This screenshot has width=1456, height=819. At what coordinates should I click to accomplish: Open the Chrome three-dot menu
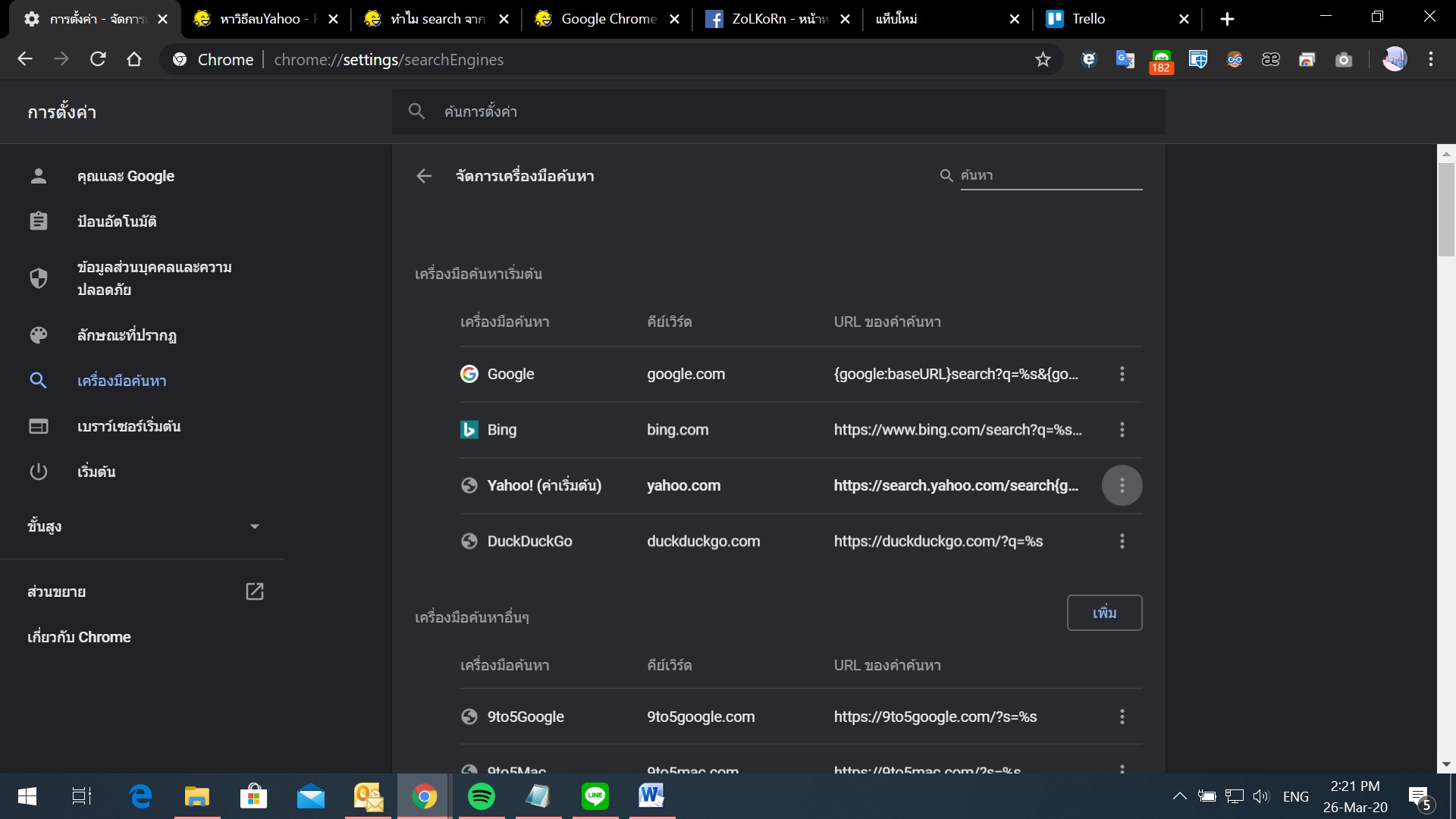(x=1431, y=59)
